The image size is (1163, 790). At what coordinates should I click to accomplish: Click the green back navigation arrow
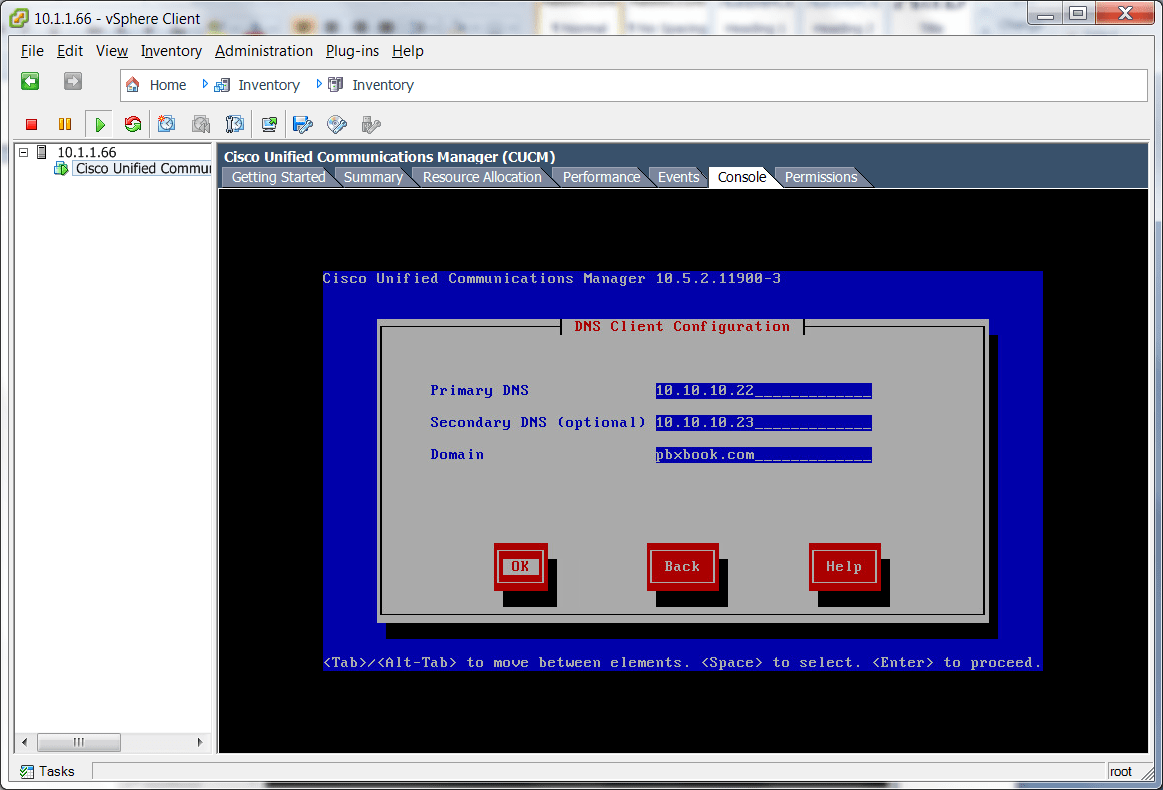30,82
